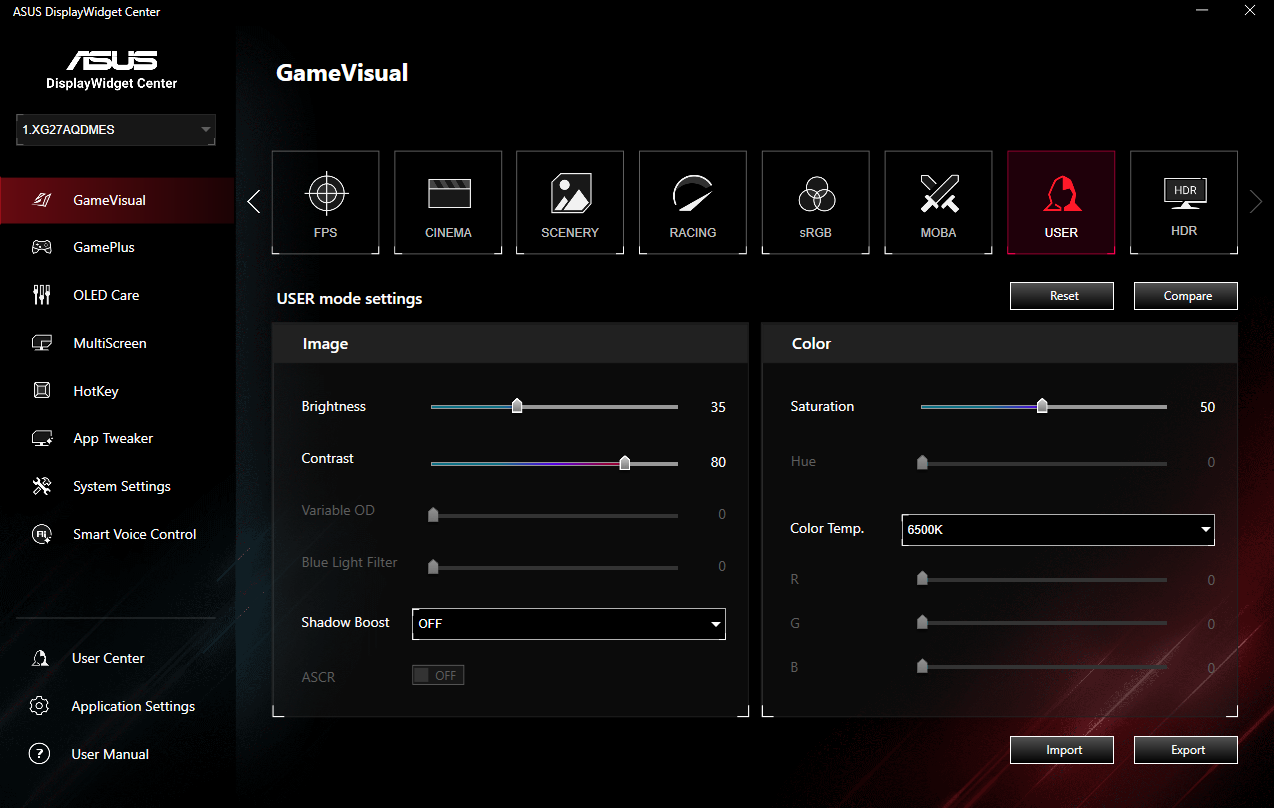Click the App Tweaker sidebar icon
The width and height of the screenshot is (1274, 808).
click(41, 438)
